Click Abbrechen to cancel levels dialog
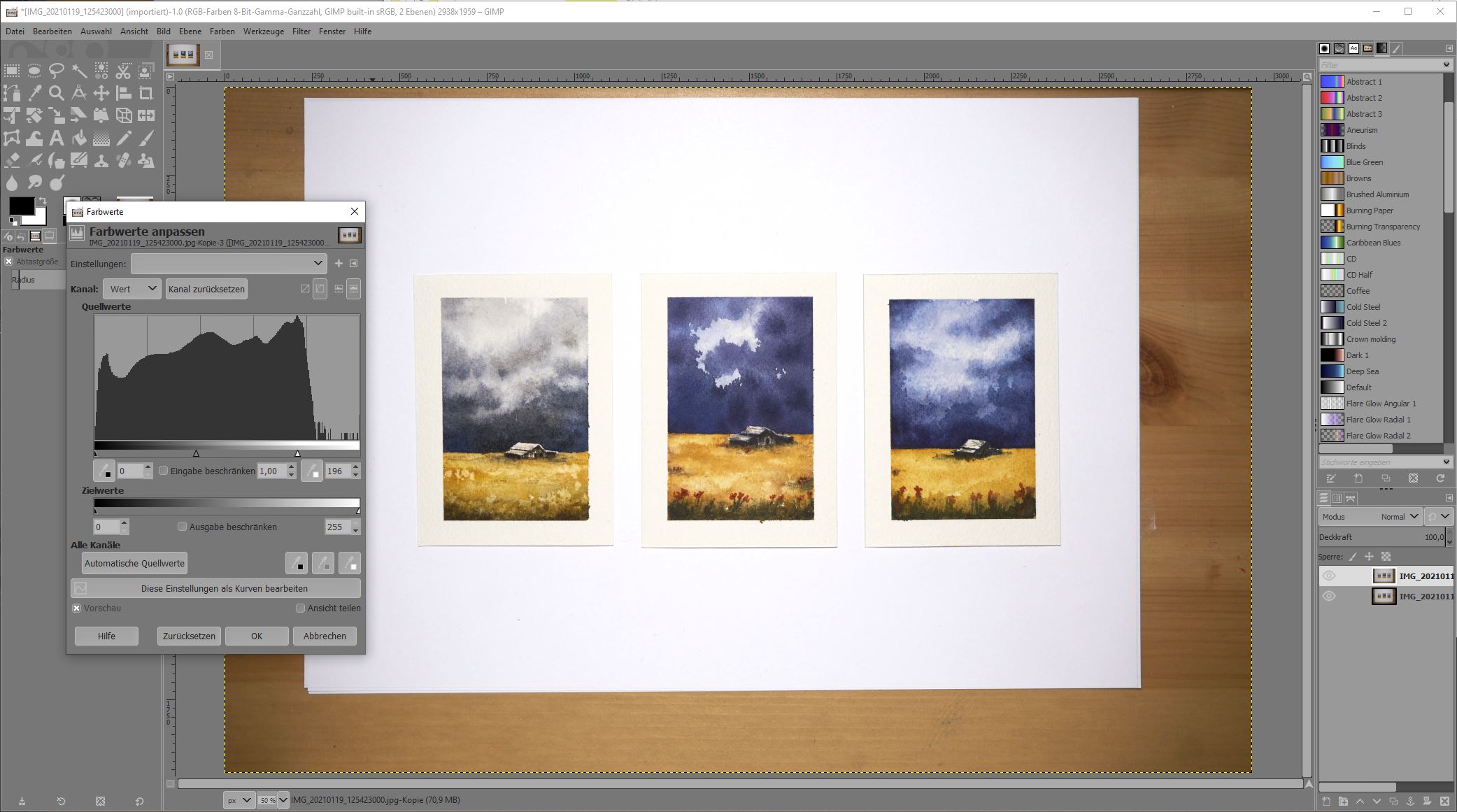This screenshot has height=812, width=1457. [x=325, y=636]
